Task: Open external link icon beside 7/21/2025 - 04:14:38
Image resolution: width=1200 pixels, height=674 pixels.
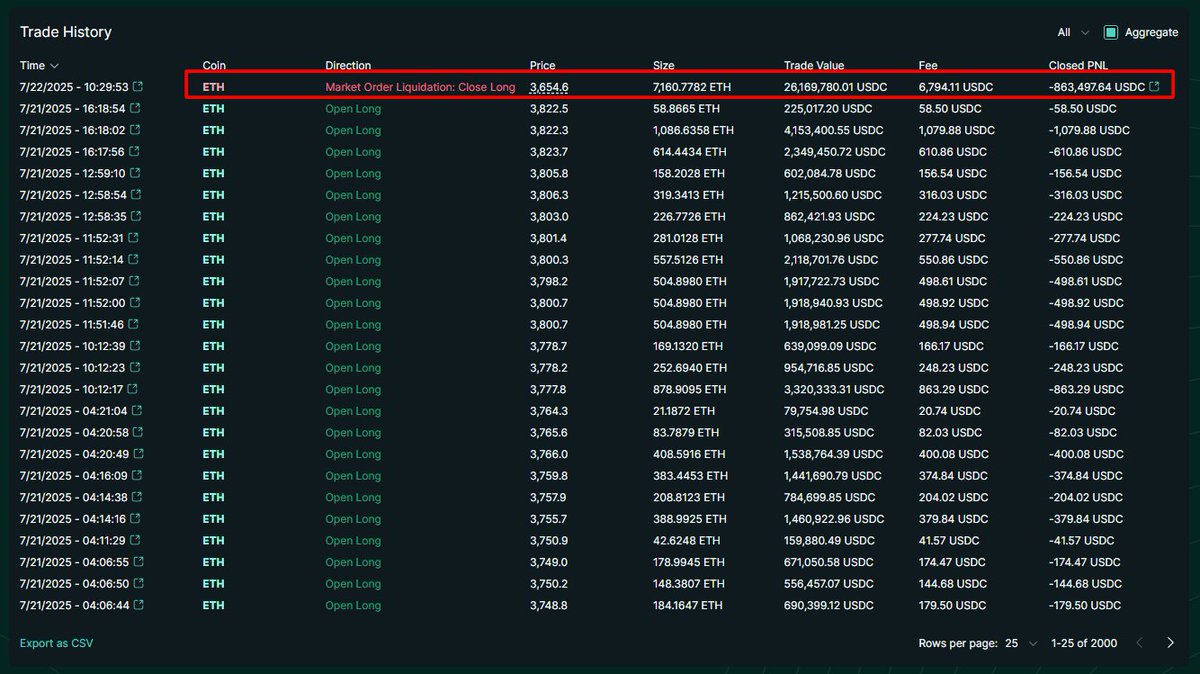Action: click(x=136, y=497)
